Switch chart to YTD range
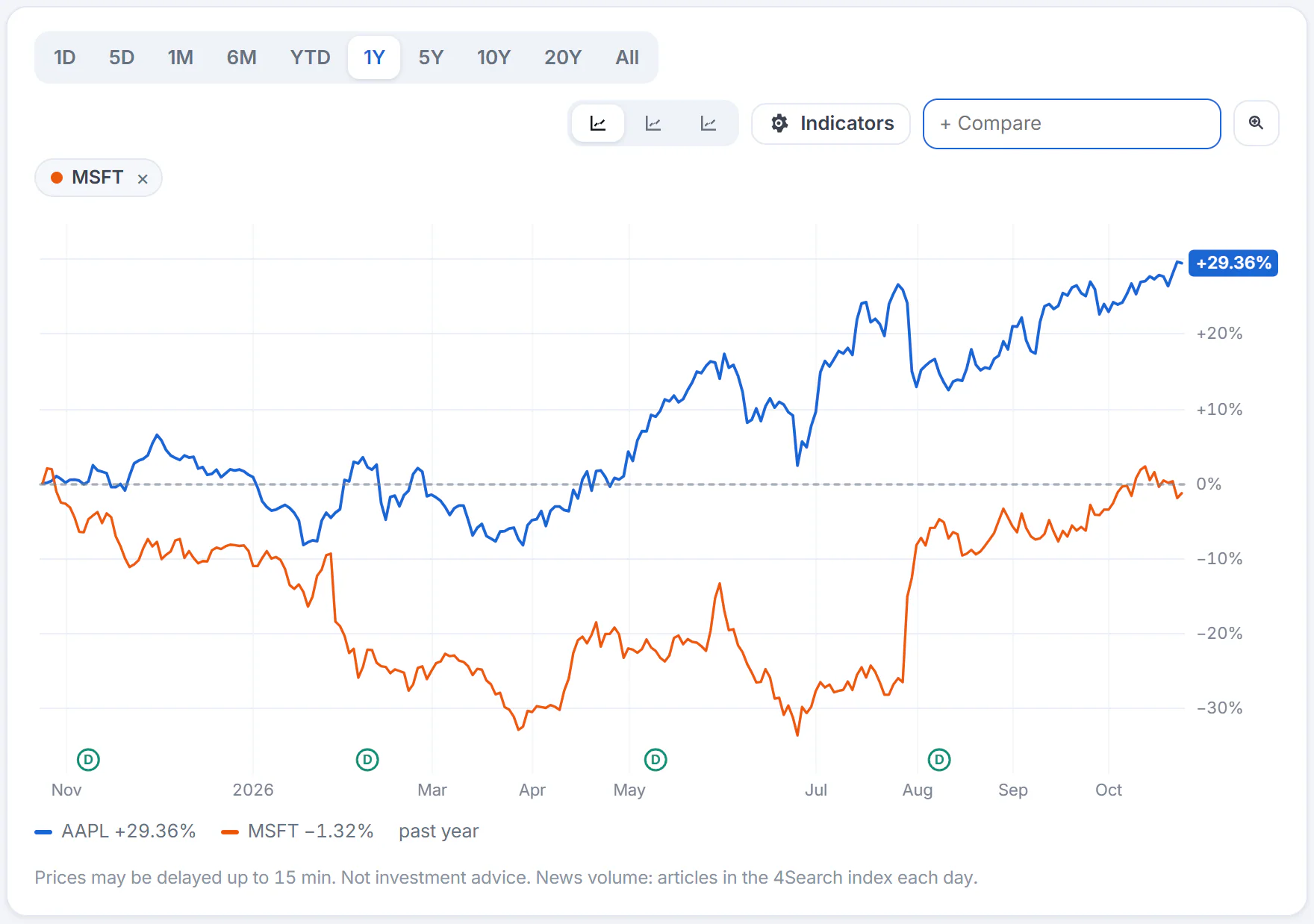Image resolution: width=1314 pixels, height=924 pixels. click(311, 57)
